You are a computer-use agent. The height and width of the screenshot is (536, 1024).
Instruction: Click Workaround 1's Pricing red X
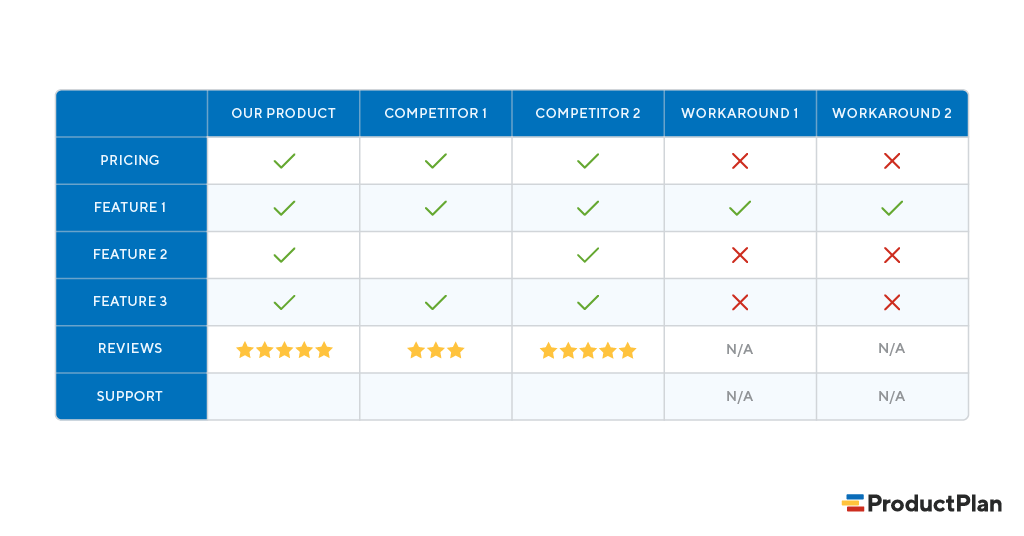click(740, 161)
